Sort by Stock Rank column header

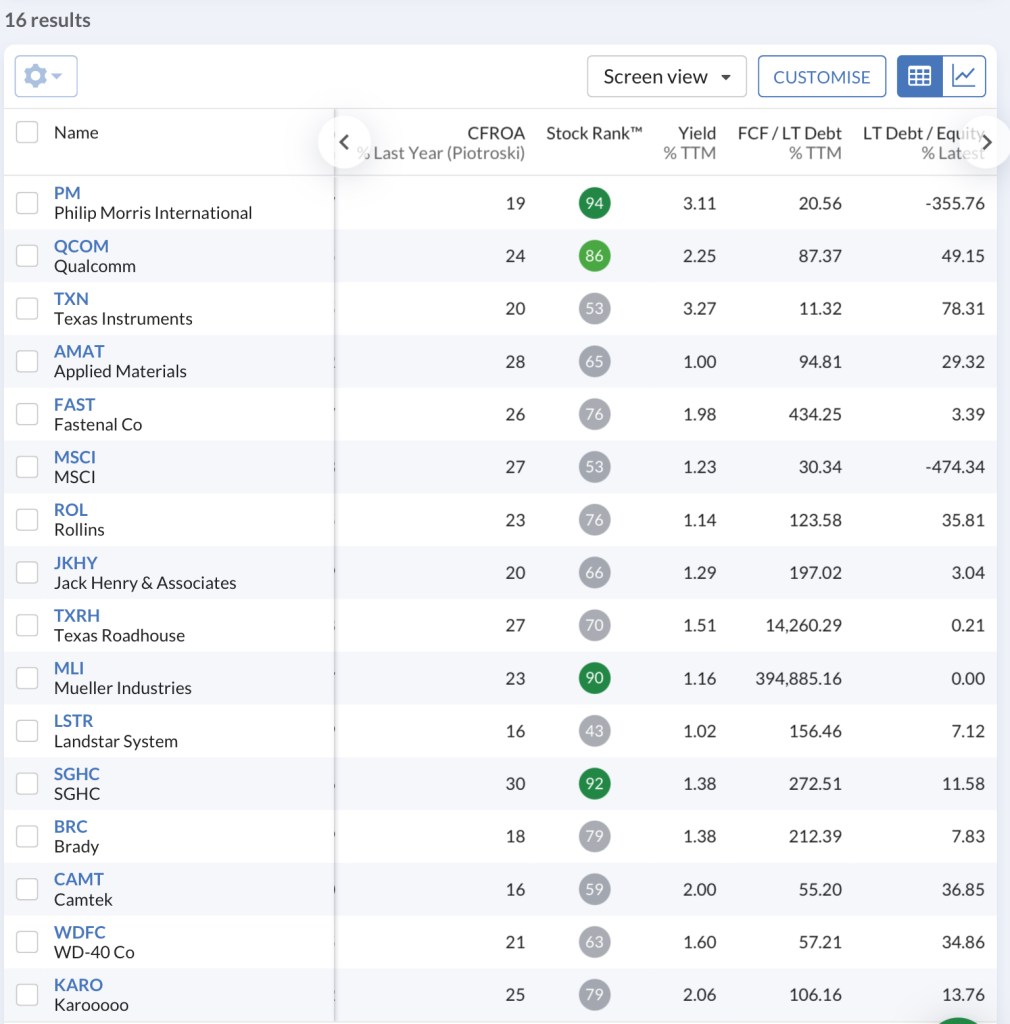point(594,133)
